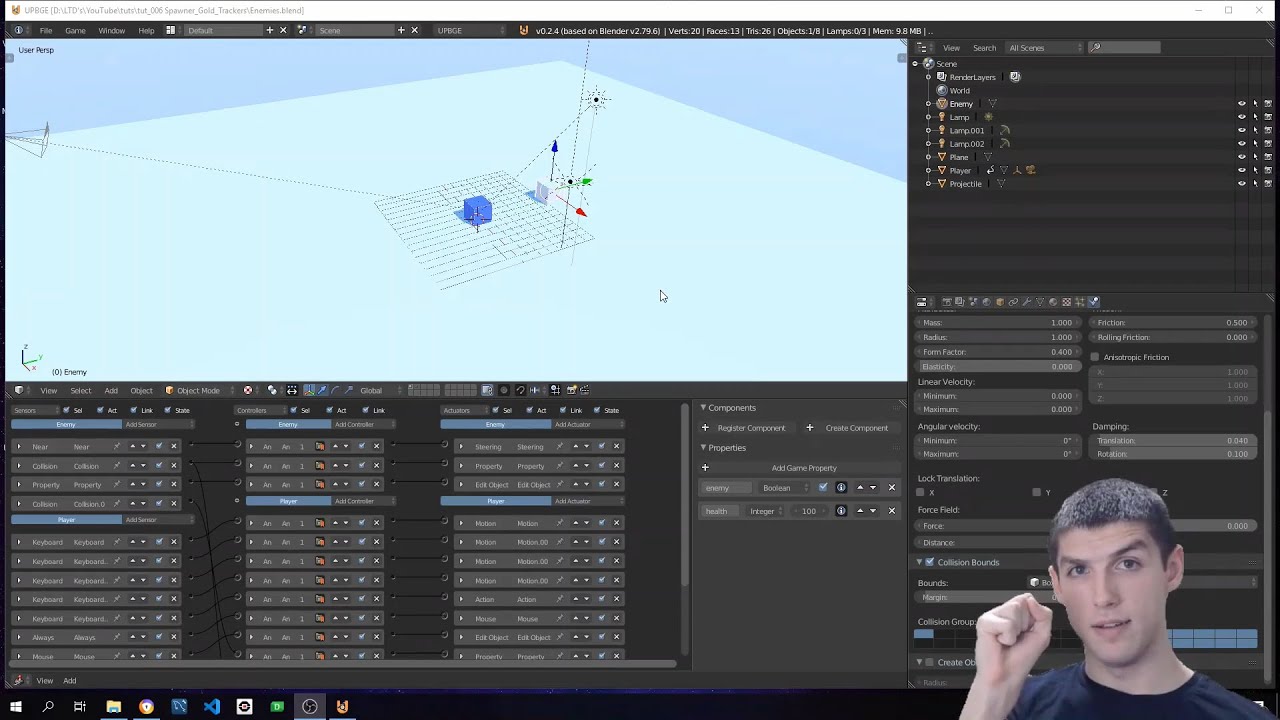Change the enemy property type Boolean dropdown
Image resolution: width=1280 pixels, height=720 pixels.
[x=783, y=488]
